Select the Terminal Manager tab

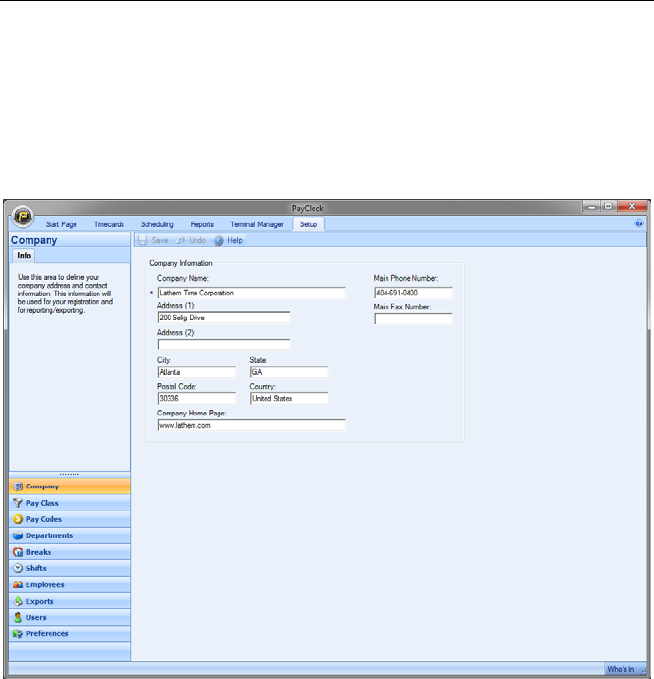[x=257, y=224]
